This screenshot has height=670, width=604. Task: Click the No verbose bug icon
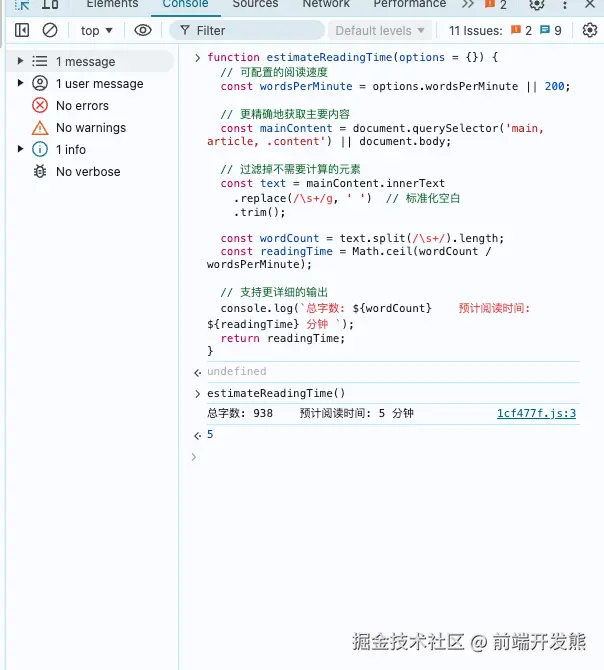[x=40, y=171]
